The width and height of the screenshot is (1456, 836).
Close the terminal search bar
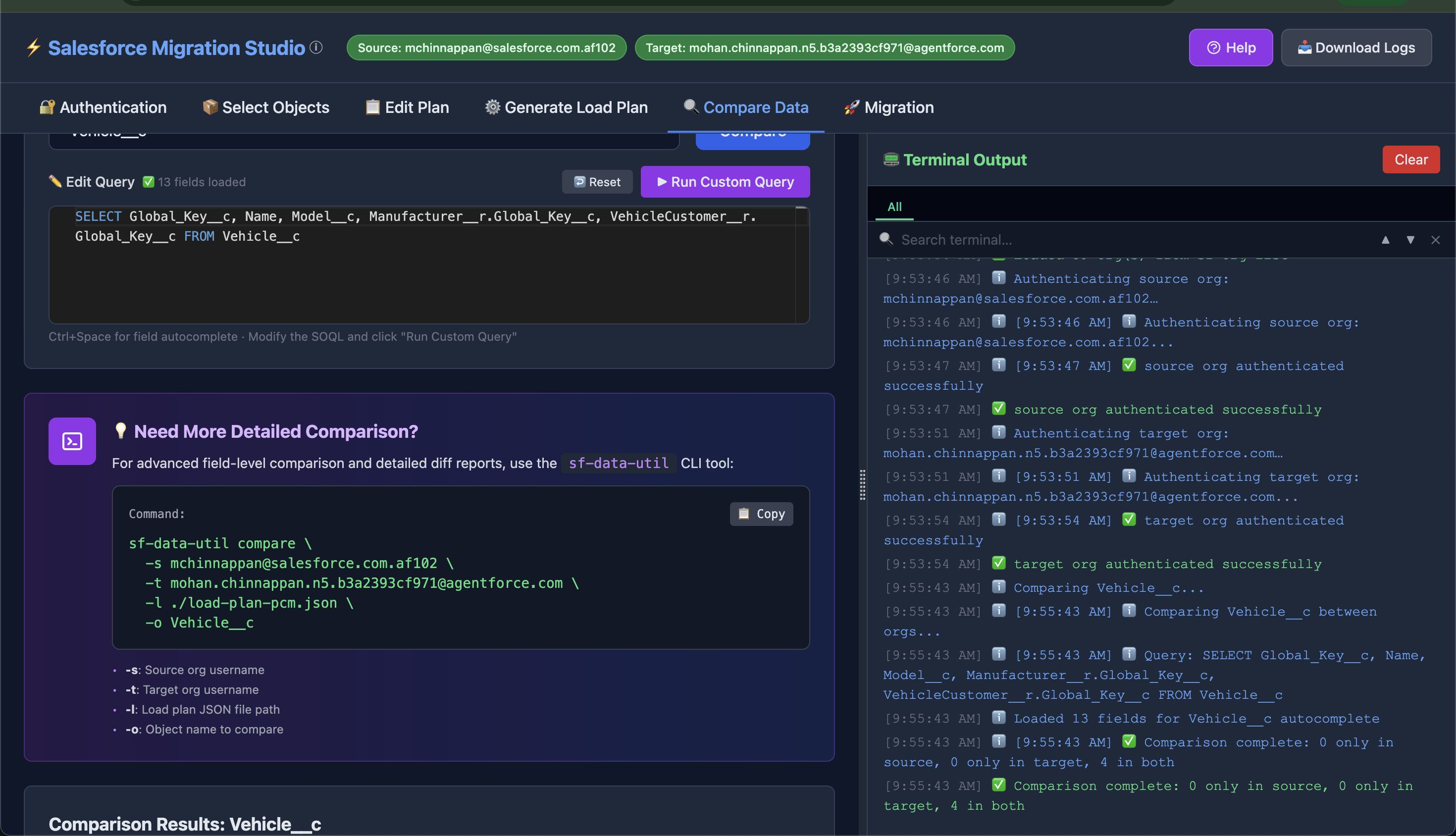[1435, 240]
